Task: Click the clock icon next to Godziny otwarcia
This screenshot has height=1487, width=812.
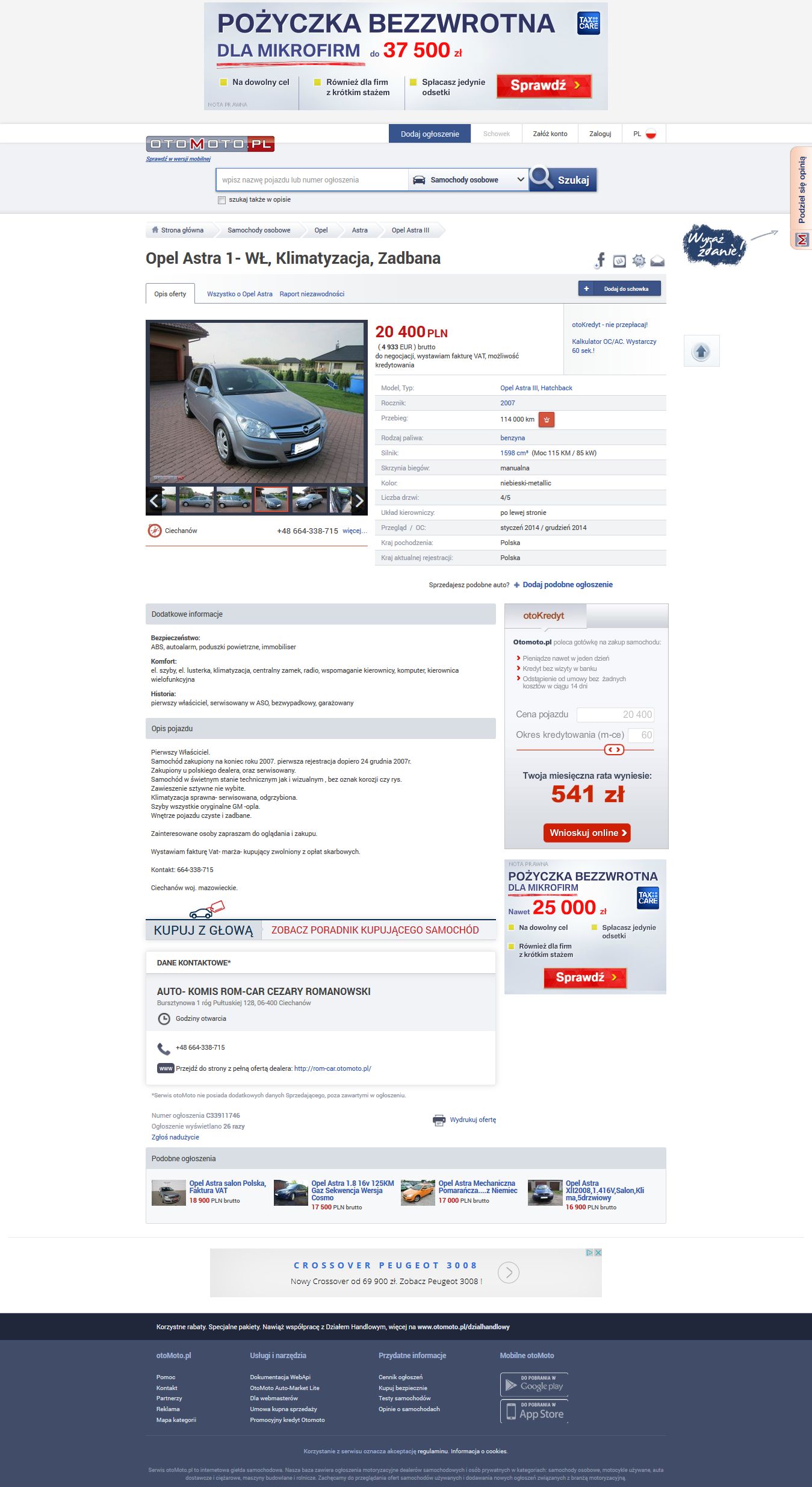Action: pyautogui.click(x=164, y=1018)
